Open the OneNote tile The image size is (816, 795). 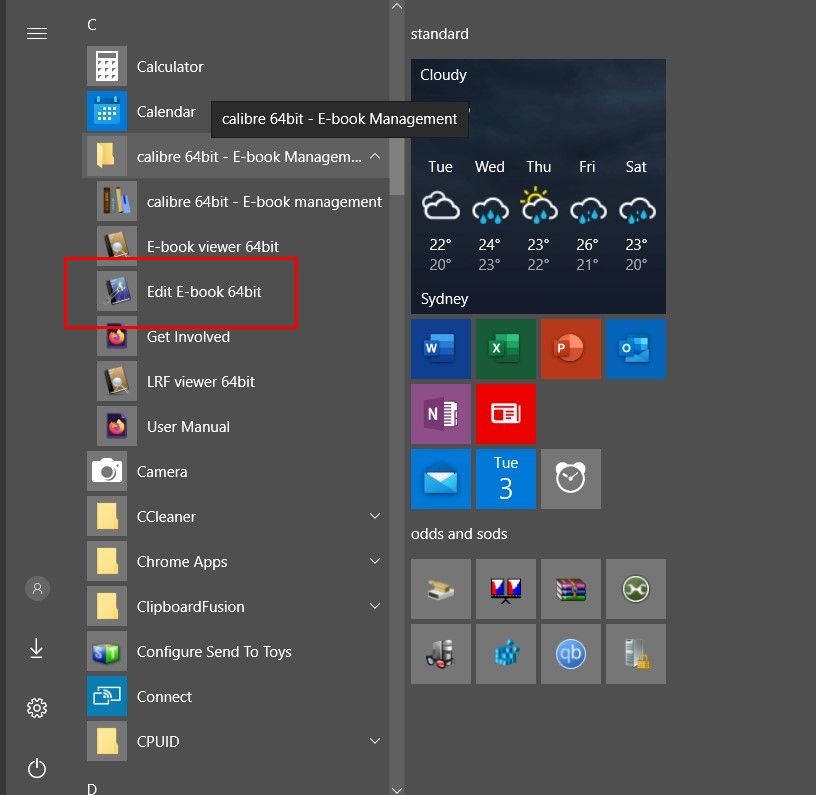pyautogui.click(x=441, y=414)
